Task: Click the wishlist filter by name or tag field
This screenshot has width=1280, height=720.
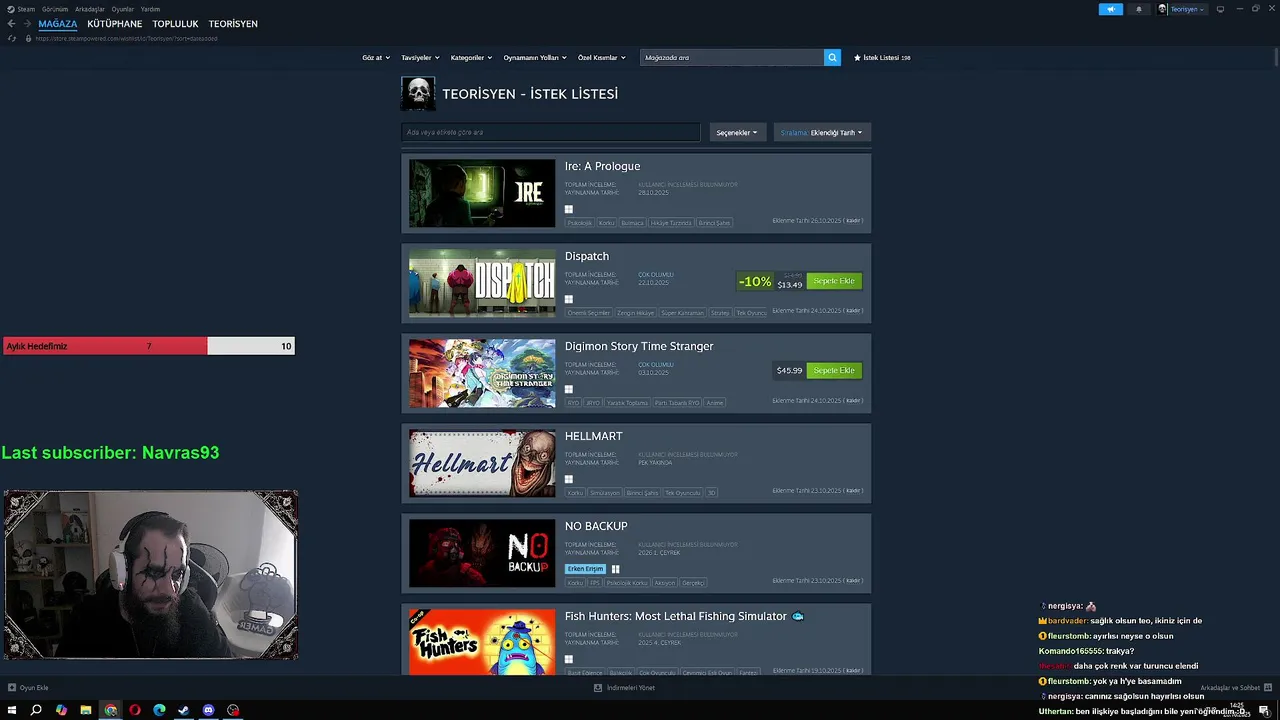Action: pyautogui.click(x=551, y=132)
